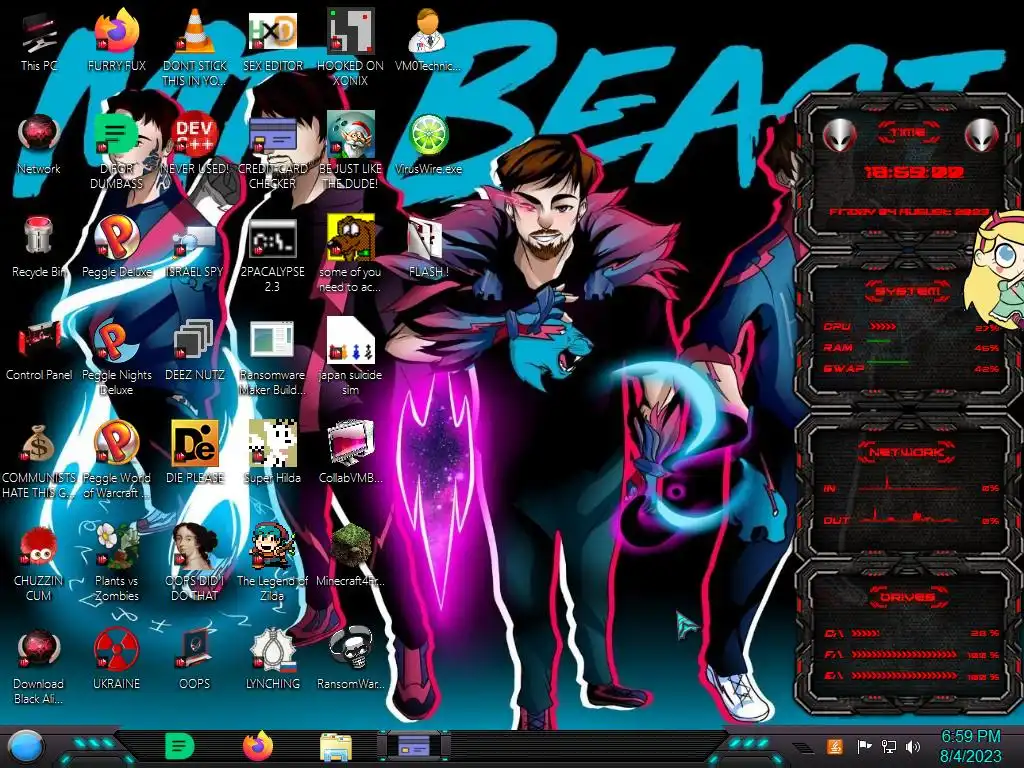This screenshot has height=768, width=1024.
Task: Select the DEEZ NUTZ desktop icon
Action: click(x=195, y=351)
